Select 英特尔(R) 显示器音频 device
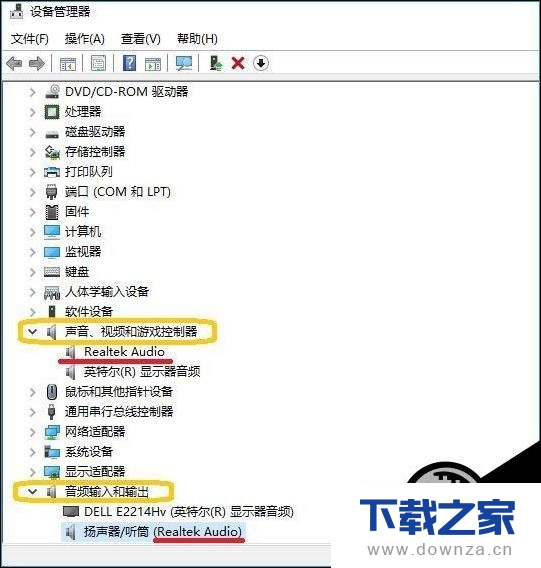 point(142,372)
